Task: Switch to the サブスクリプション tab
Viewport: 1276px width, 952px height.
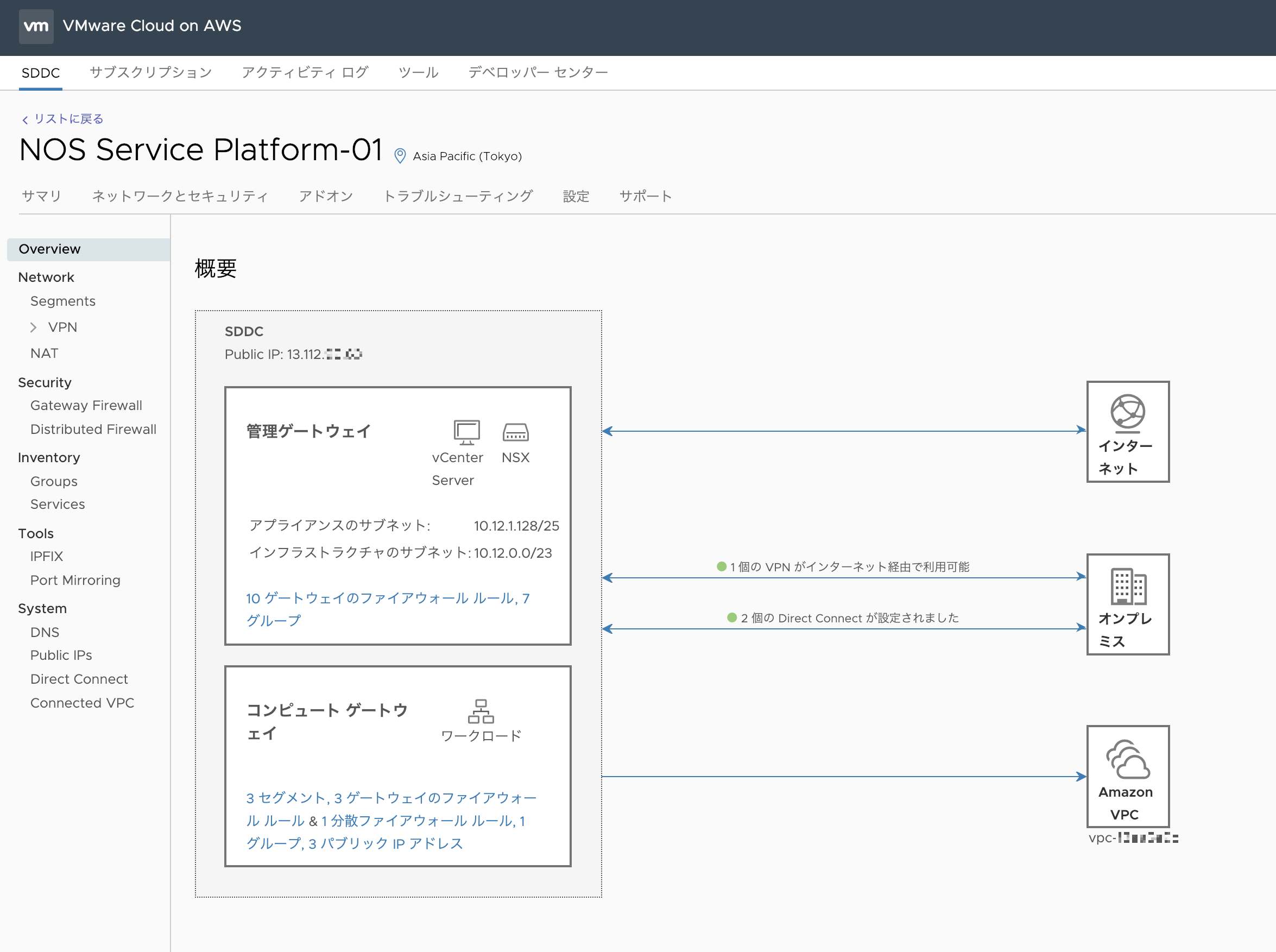Action: [150, 73]
